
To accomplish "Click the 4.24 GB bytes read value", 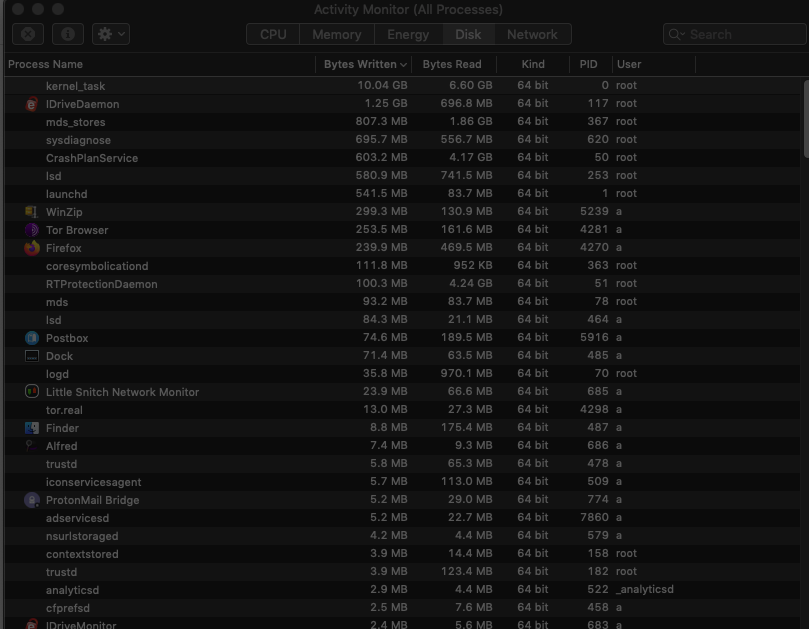I will click(471, 283).
